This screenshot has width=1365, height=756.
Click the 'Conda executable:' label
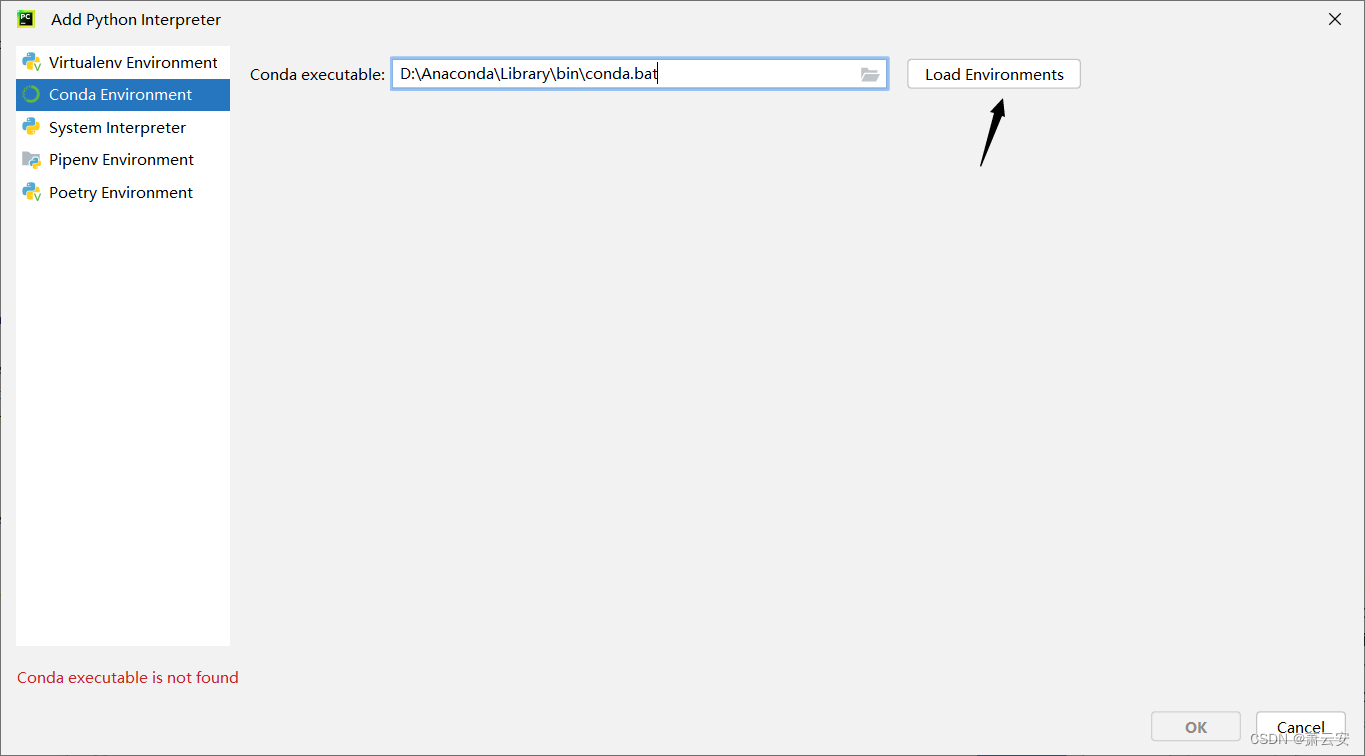(317, 74)
